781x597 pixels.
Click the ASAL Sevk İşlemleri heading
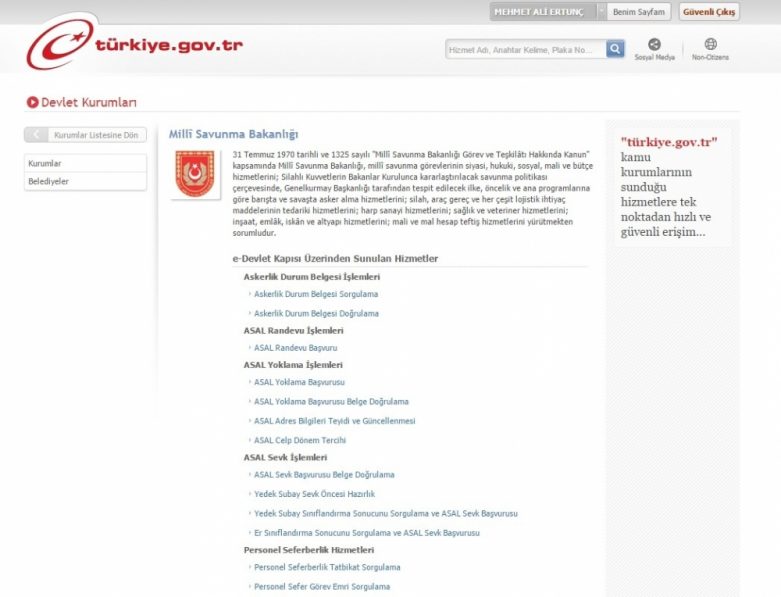pyautogui.click(x=285, y=457)
